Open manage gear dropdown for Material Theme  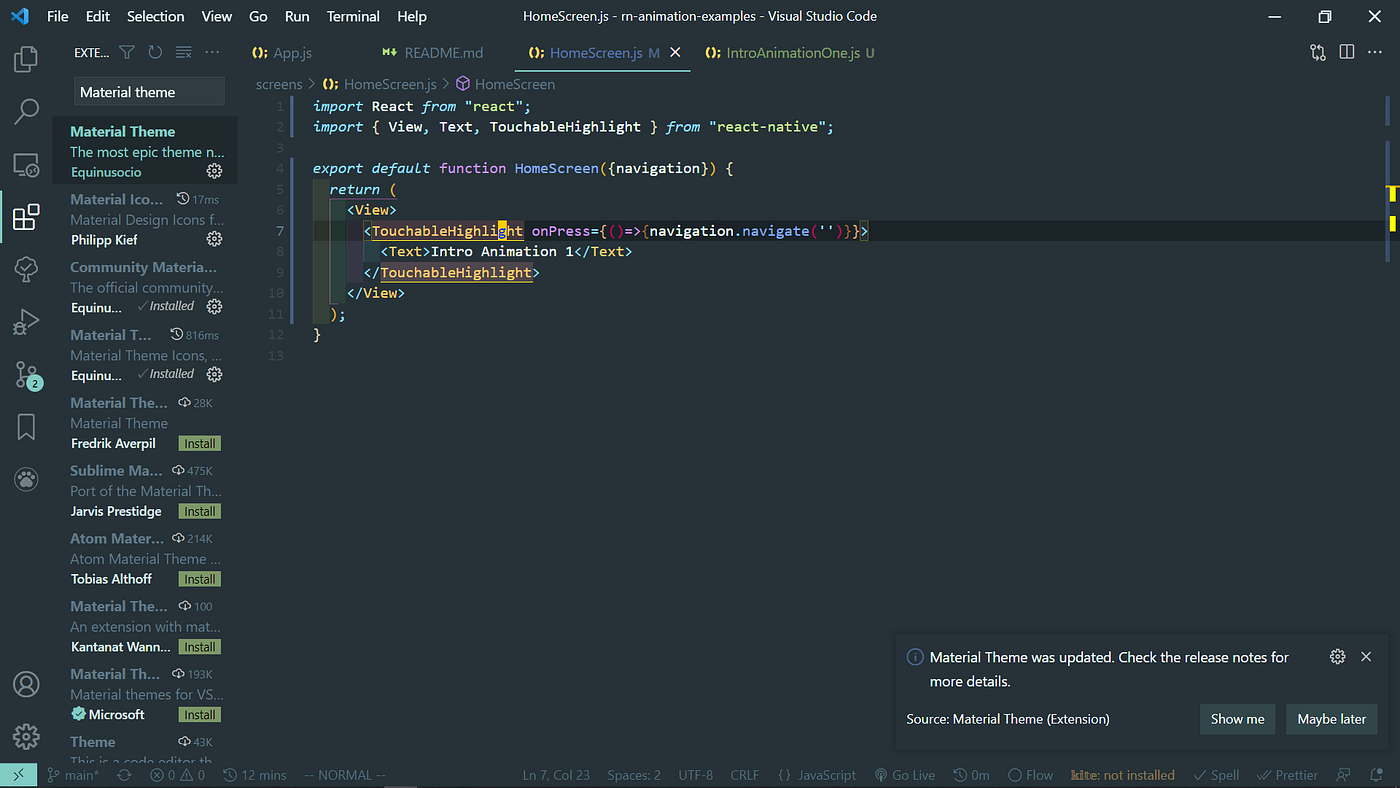click(214, 171)
